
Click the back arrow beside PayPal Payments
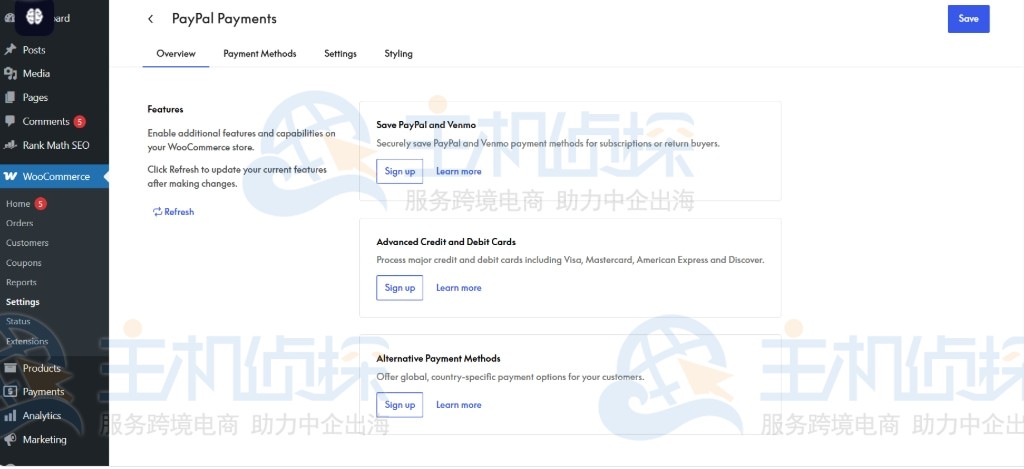point(150,19)
